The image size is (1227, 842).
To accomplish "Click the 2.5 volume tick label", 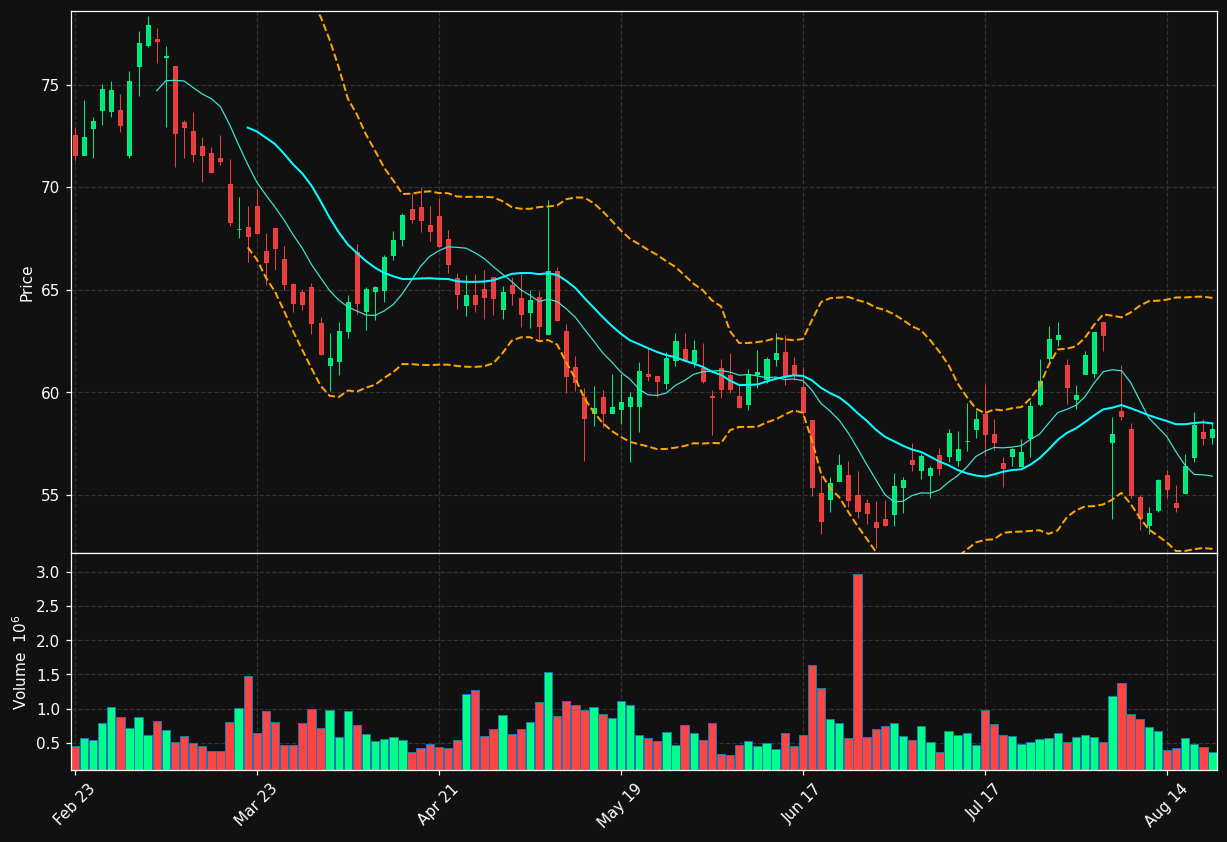I will click(48, 607).
